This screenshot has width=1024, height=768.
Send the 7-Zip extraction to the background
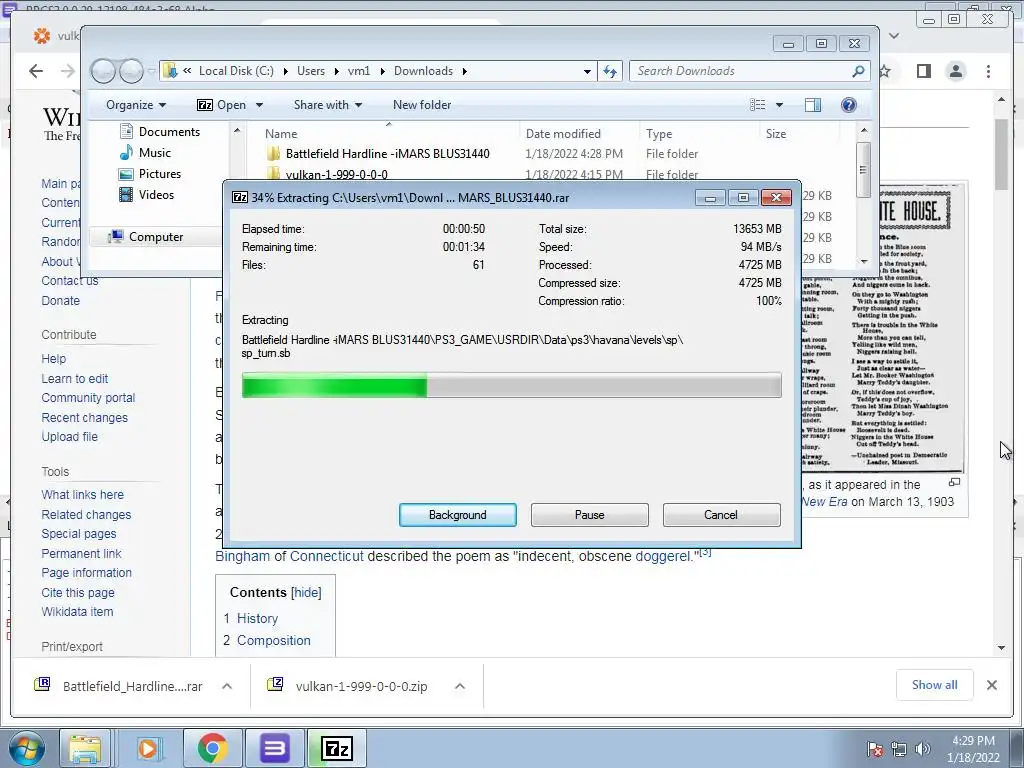coord(457,515)
